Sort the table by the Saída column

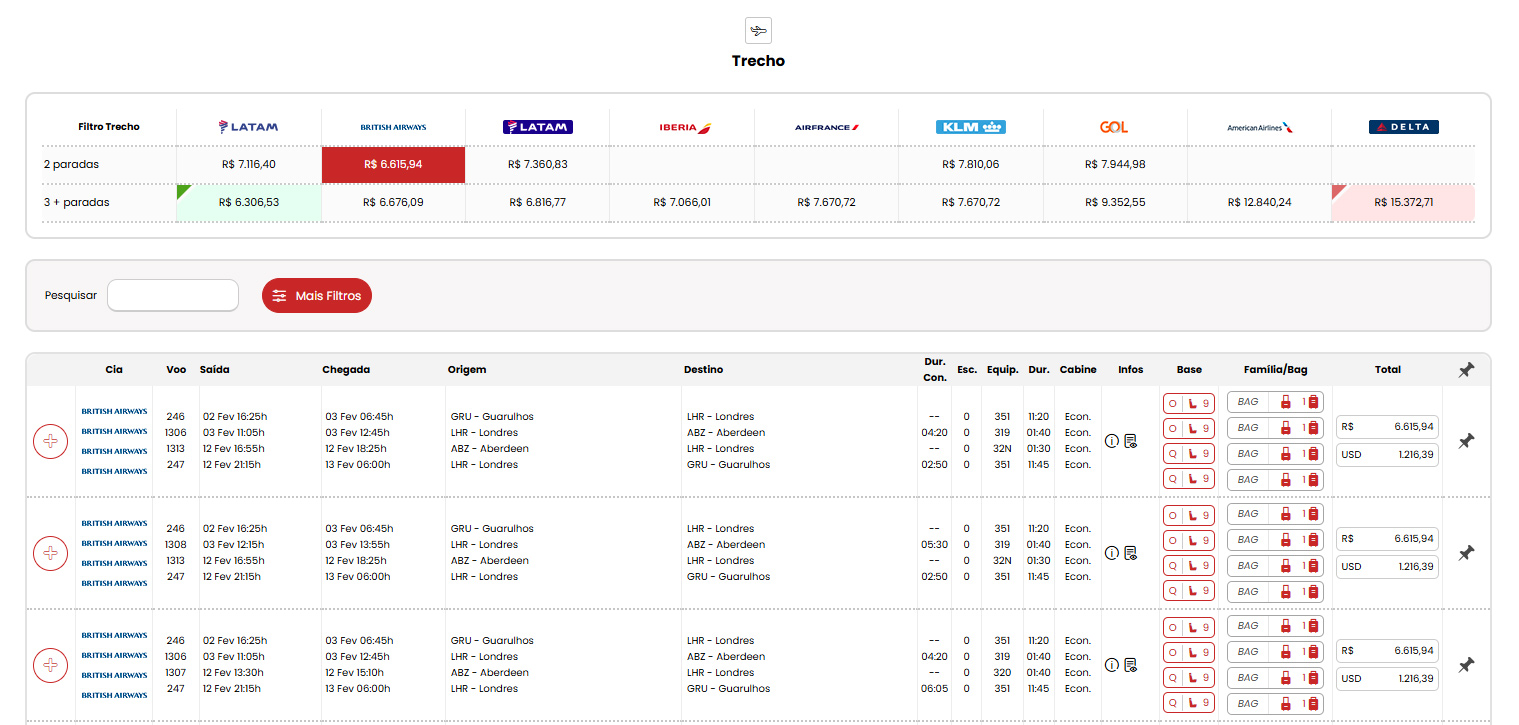coord(214,370)
